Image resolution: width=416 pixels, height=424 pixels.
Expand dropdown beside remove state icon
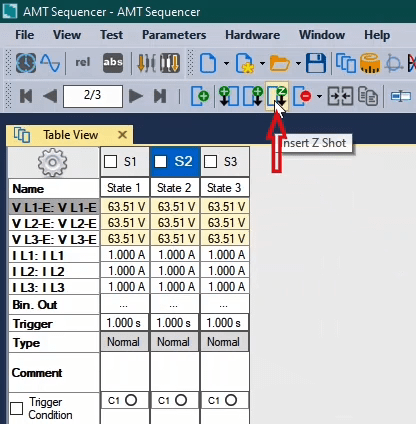pyautogui.click(x=319, y=96)
